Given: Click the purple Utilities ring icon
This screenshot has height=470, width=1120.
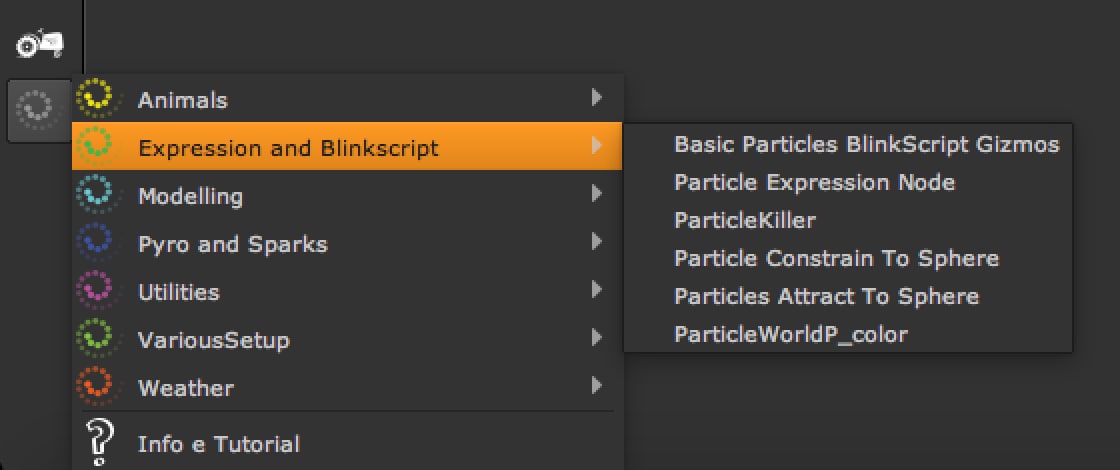Looking at the screenshot, I should pos(98,290).
